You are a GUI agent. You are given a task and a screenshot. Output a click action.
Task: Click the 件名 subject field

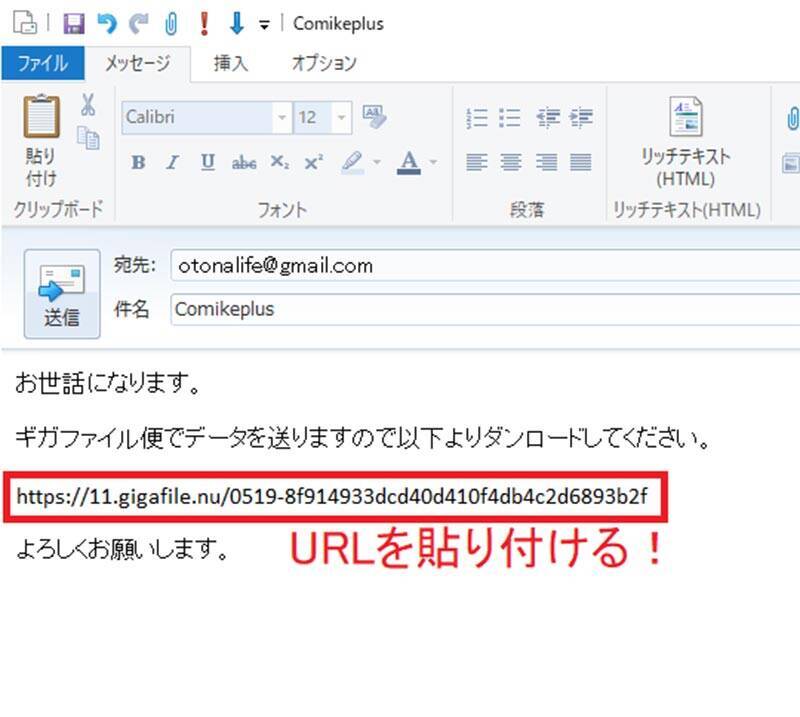(x=485, y=309)
